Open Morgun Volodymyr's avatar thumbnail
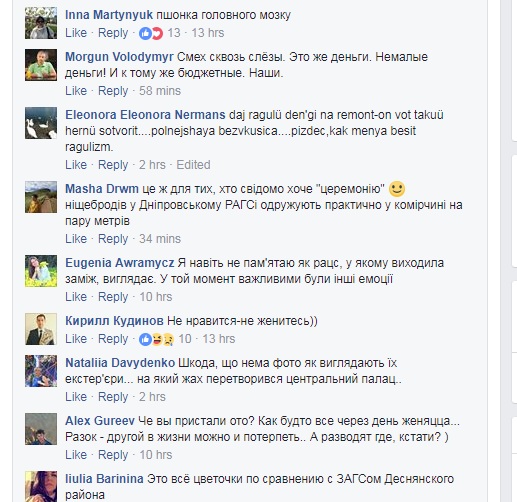 (41, 65)
